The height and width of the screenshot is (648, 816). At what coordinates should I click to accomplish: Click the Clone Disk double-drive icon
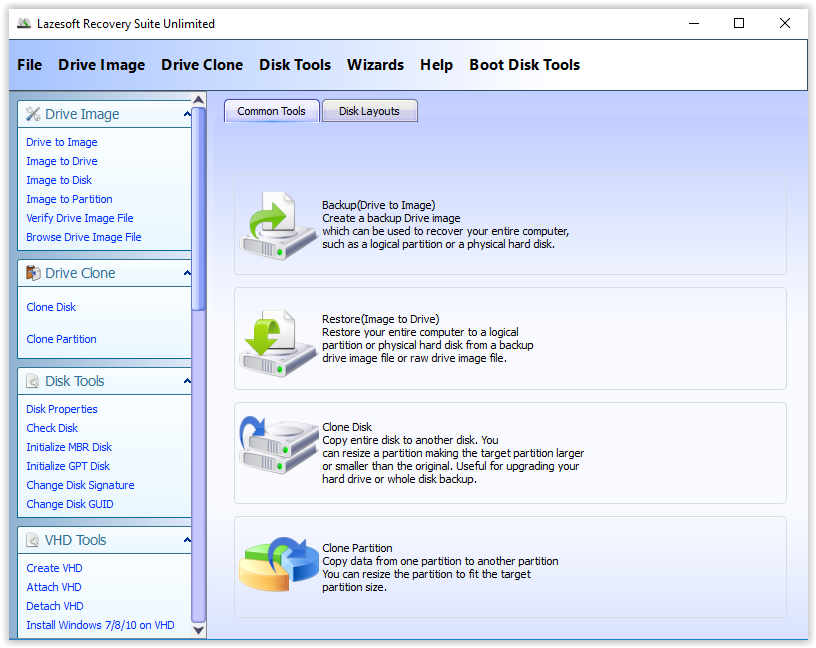coord(278,445)
